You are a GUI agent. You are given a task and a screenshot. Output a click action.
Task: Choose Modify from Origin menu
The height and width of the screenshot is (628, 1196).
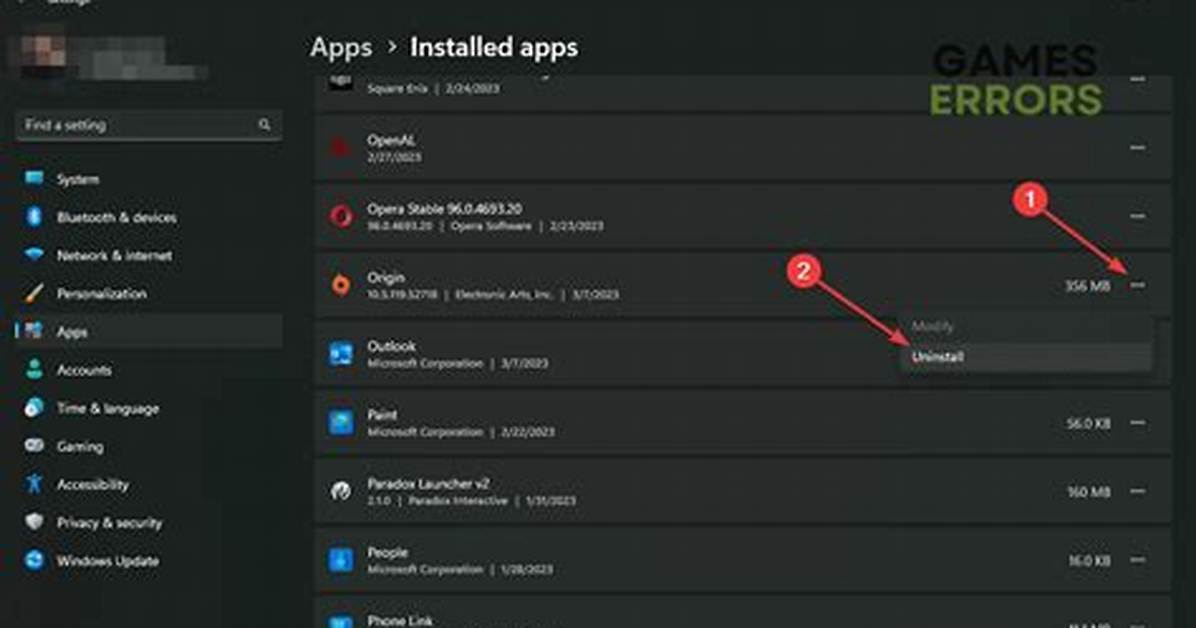tap(1026, 327)
